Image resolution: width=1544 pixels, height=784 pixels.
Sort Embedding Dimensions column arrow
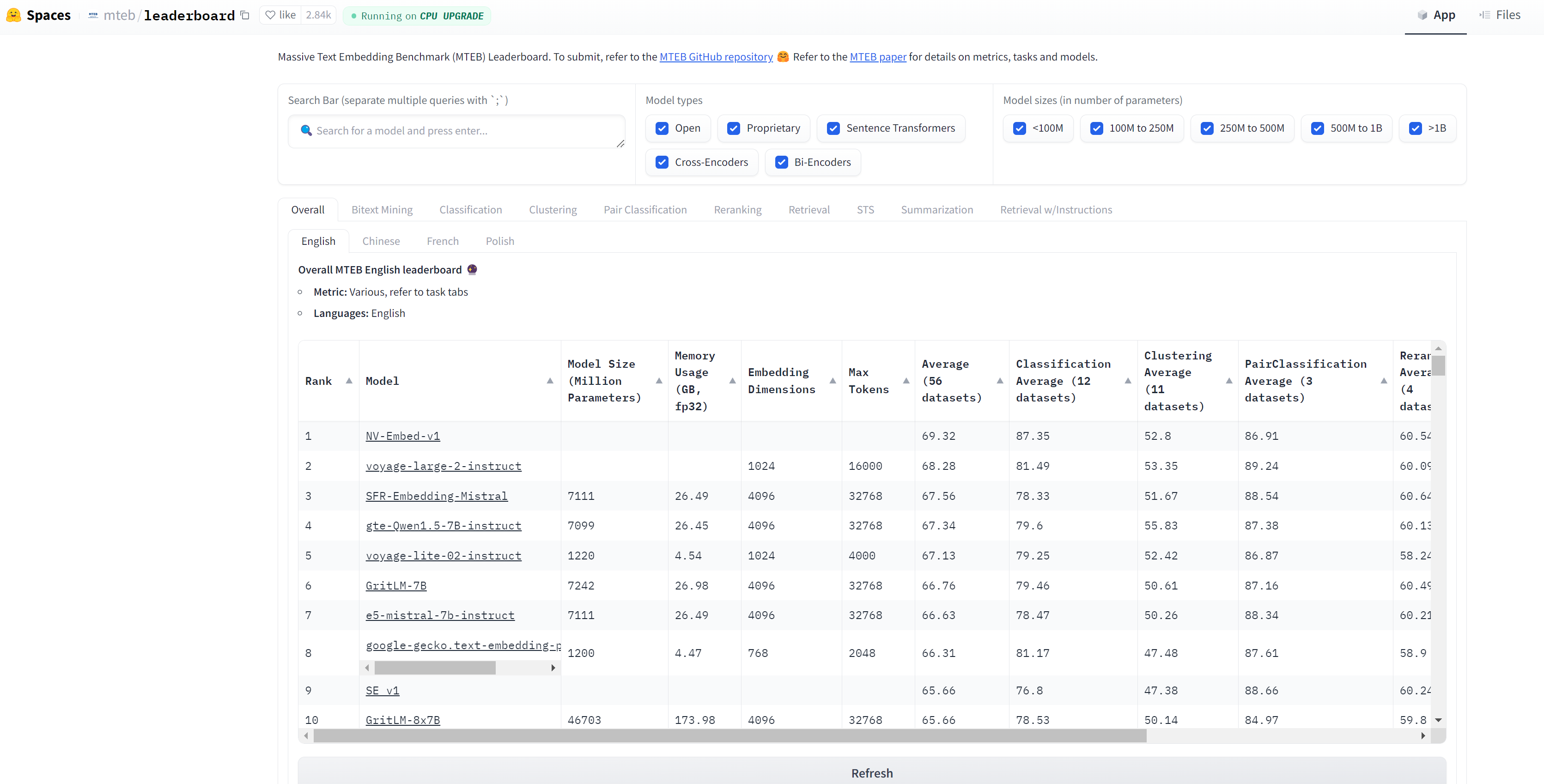tap(833, 381)
